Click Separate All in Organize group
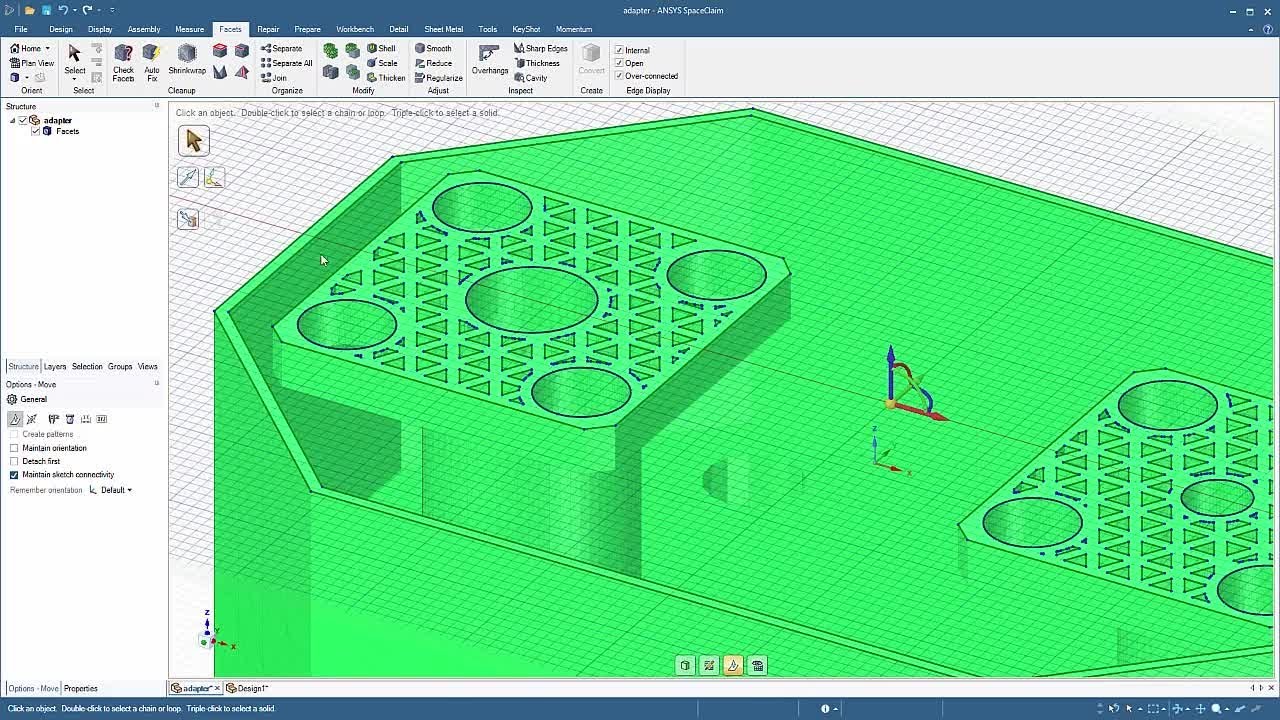 286,63
